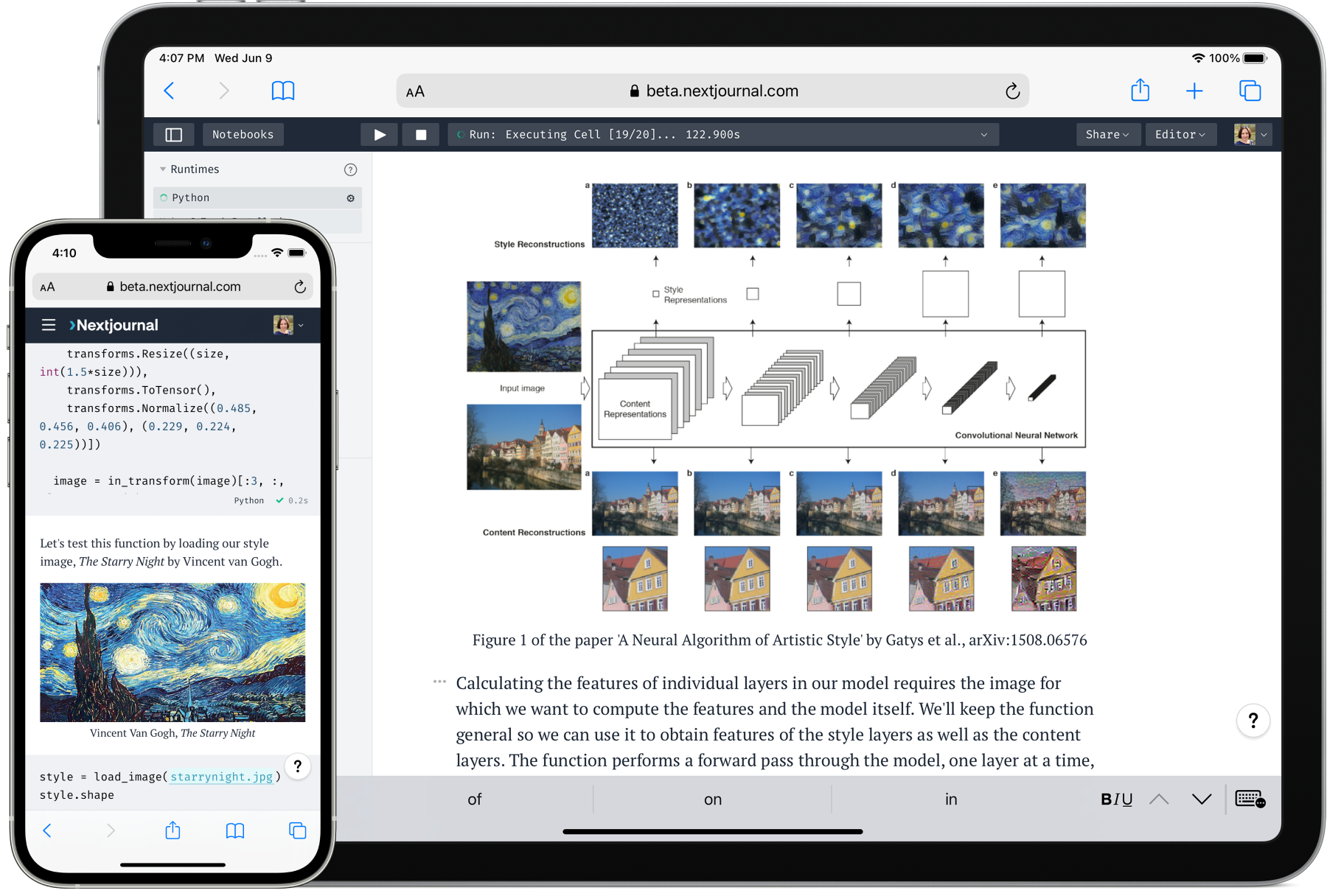The height and width of the screenshot is (896, 1327).
Task: Run the notebook with the play button
Action: click(x=380, y=134)
